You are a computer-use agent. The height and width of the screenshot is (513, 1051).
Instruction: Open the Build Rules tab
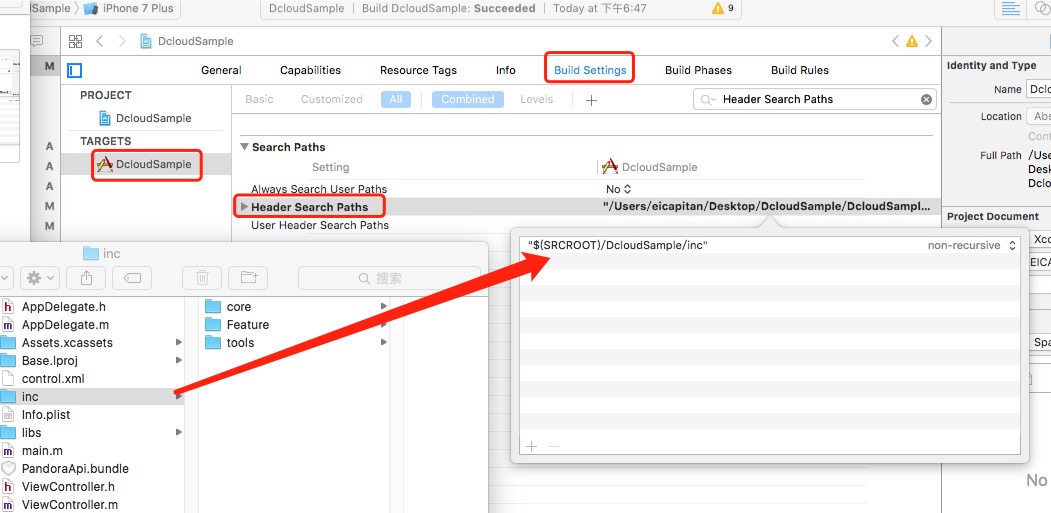point(800,70)
